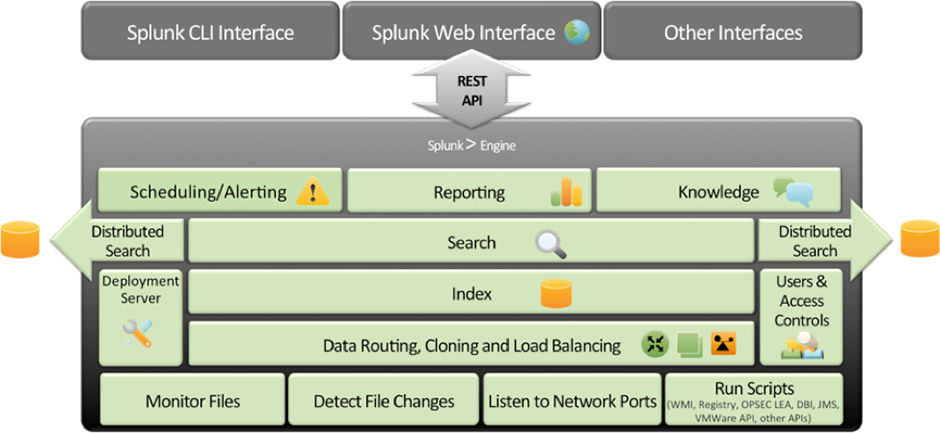Select the Run Scripts block
The width and height of the screenshot is (940, 433).
(754, 401)
